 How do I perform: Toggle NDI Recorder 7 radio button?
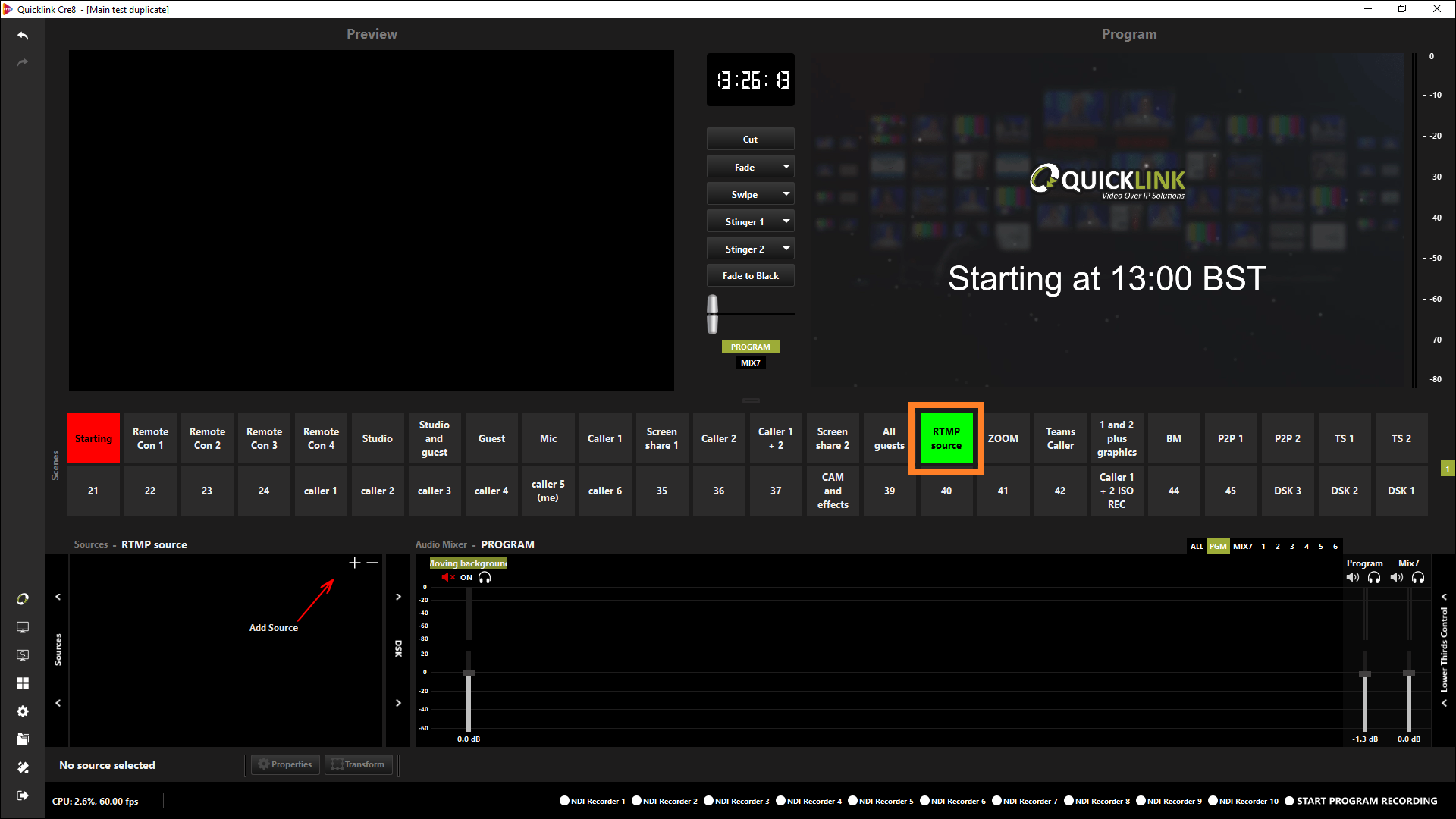pyautogui.click(x=996, y=801)
